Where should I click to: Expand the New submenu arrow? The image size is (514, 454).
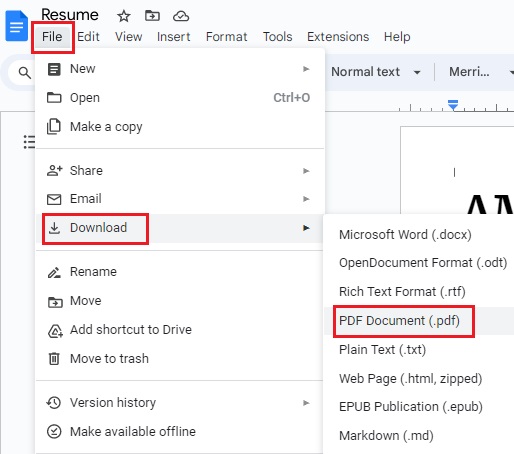point(306,69)
